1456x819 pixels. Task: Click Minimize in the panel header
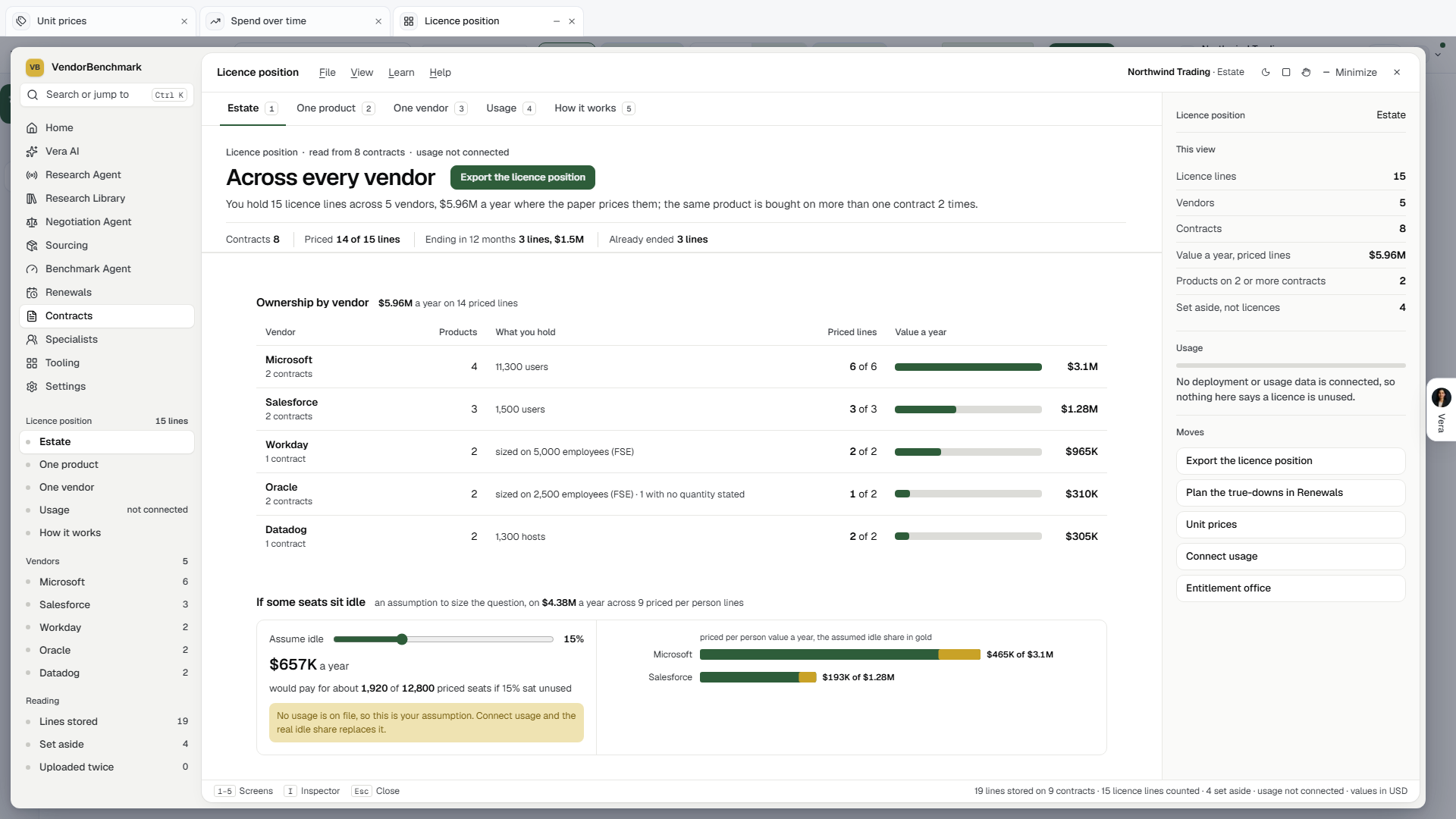(x=1350, y=73)
